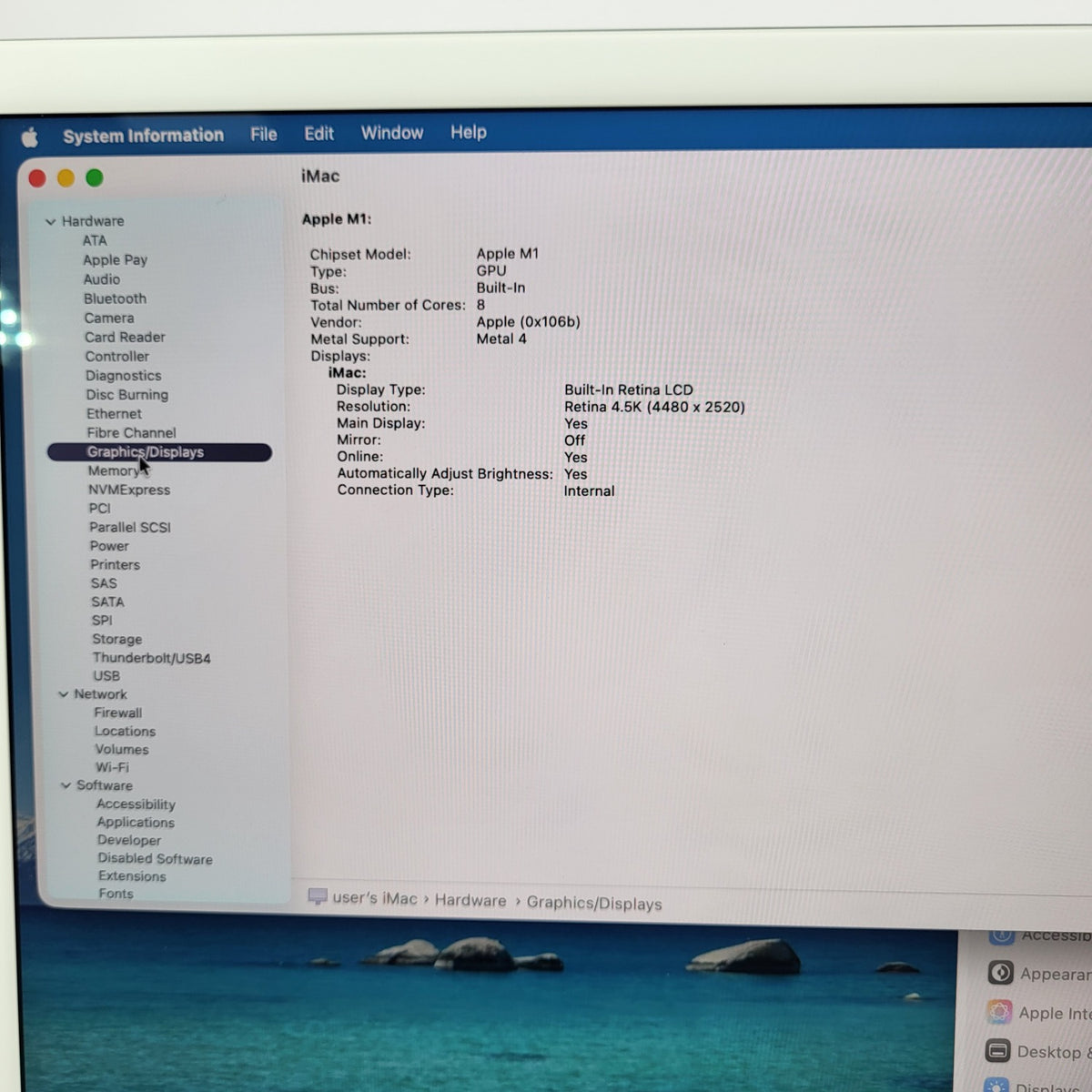This screenshot has height=1092, width=1092.
Task: Open the Help menu
Action: 469,132
